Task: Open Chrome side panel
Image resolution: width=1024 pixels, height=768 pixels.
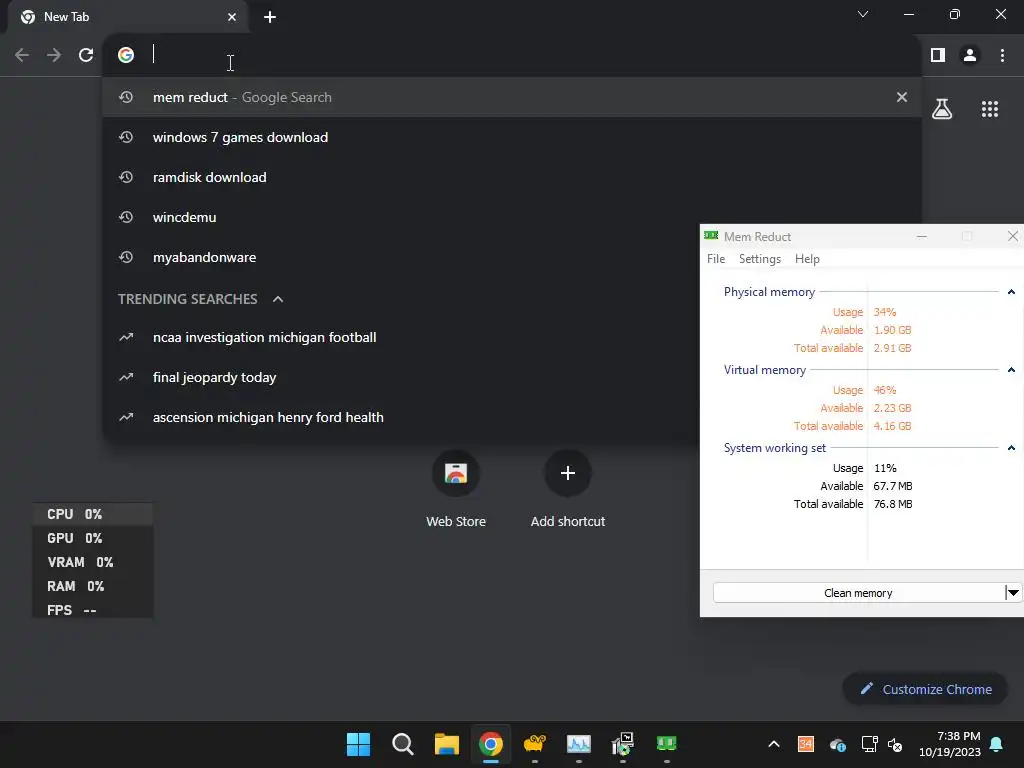Action: coord(938,55)
